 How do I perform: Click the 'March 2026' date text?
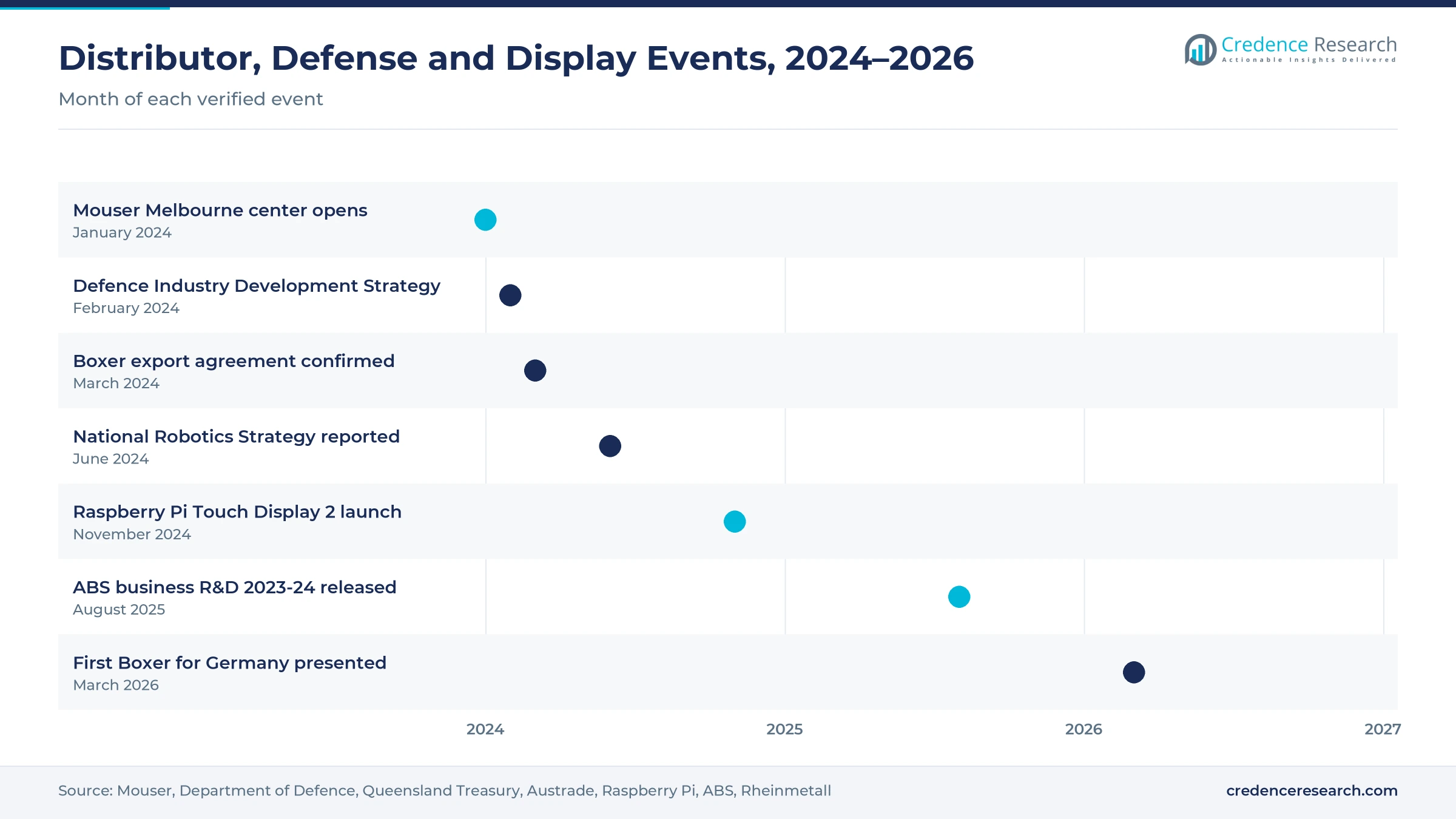pos(116,685)
